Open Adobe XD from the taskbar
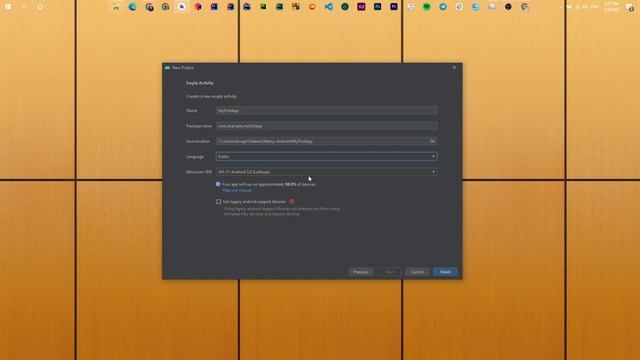The height and width of the screenshot is (360, 640). point(361,7)
